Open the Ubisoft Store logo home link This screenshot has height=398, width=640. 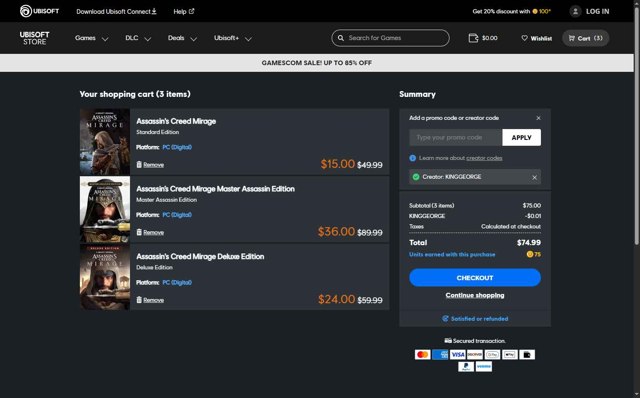[x=35, y=38]
